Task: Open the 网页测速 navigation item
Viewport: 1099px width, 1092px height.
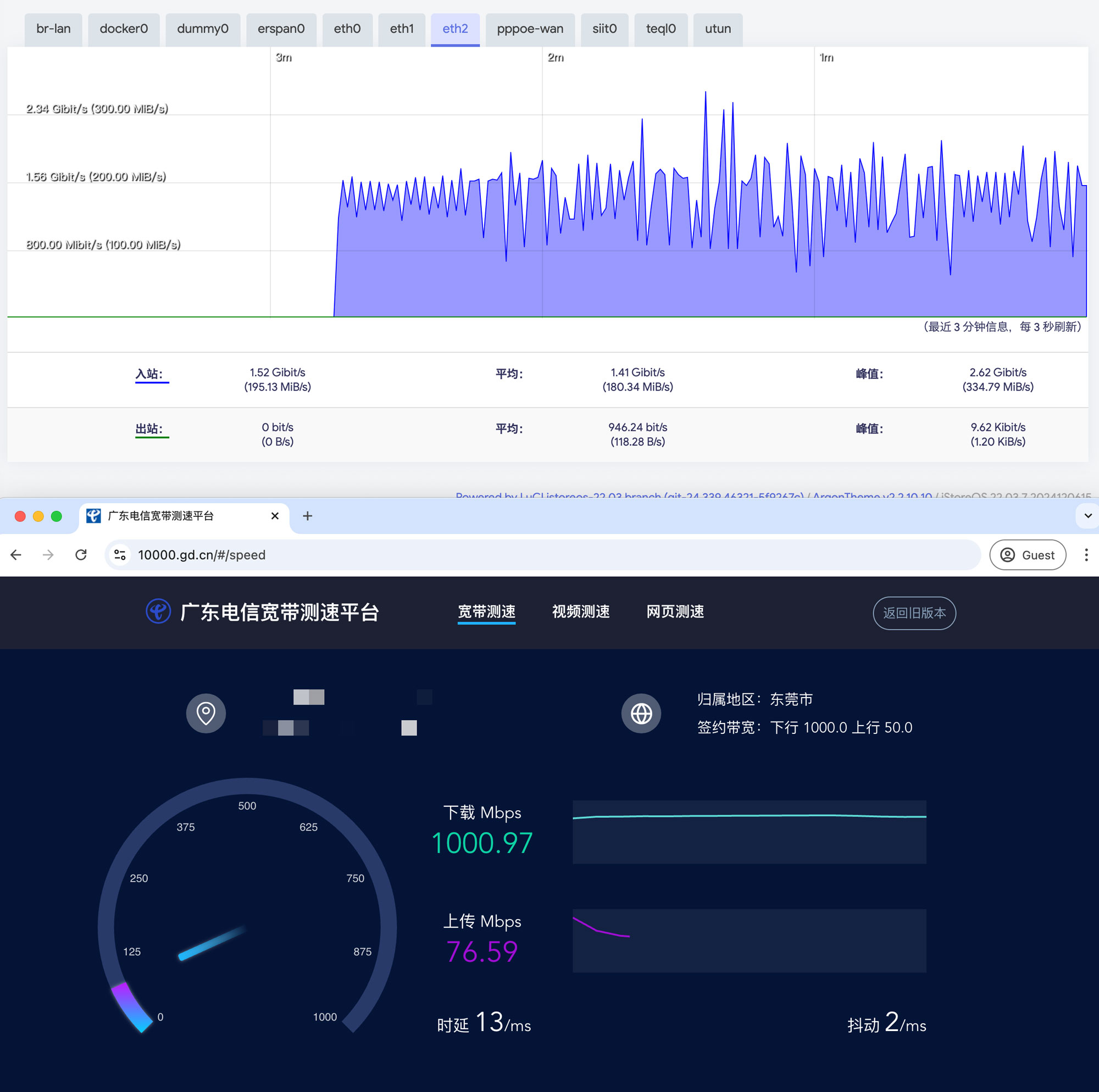Action: coord(675,611)
